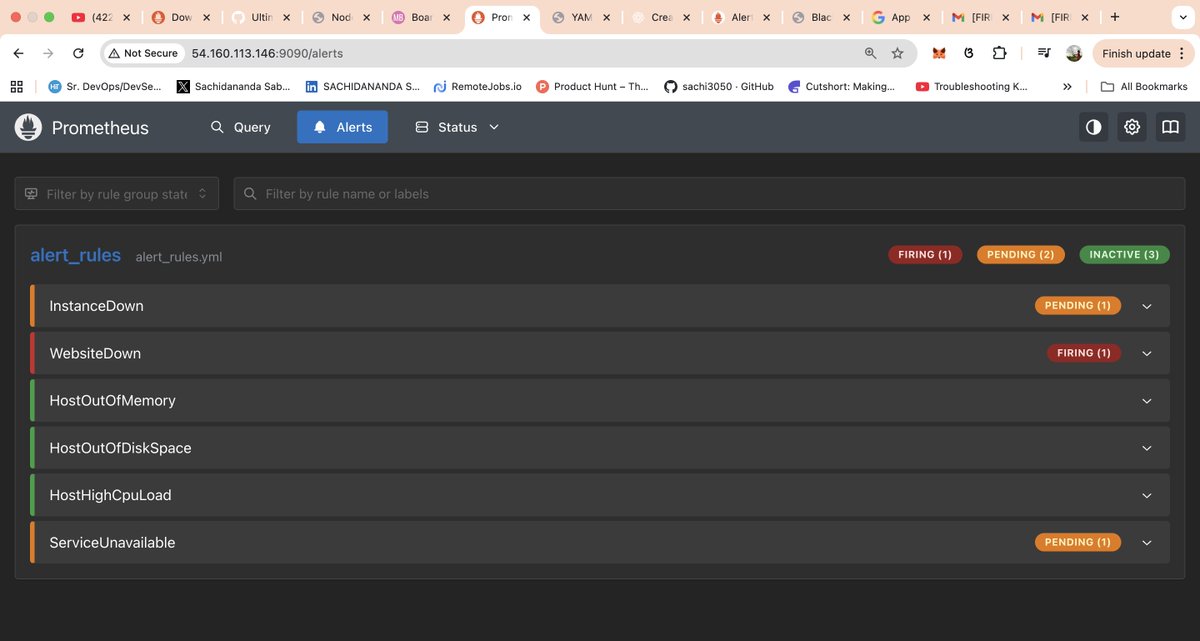Click the alert_rules group title
1200x641 pixels.
(76, 255)
